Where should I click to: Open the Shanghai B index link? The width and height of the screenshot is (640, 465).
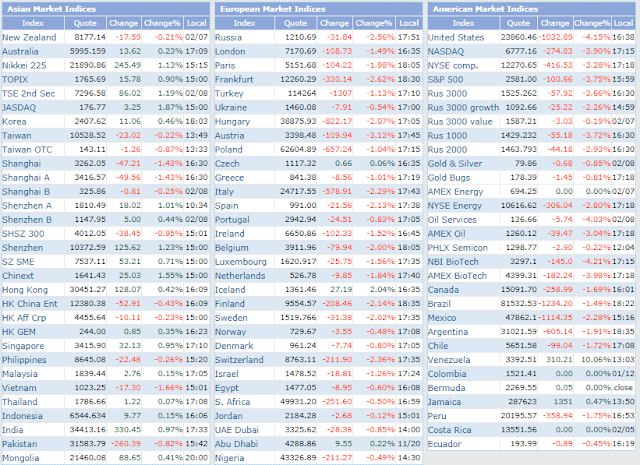[x=26, y=192]
